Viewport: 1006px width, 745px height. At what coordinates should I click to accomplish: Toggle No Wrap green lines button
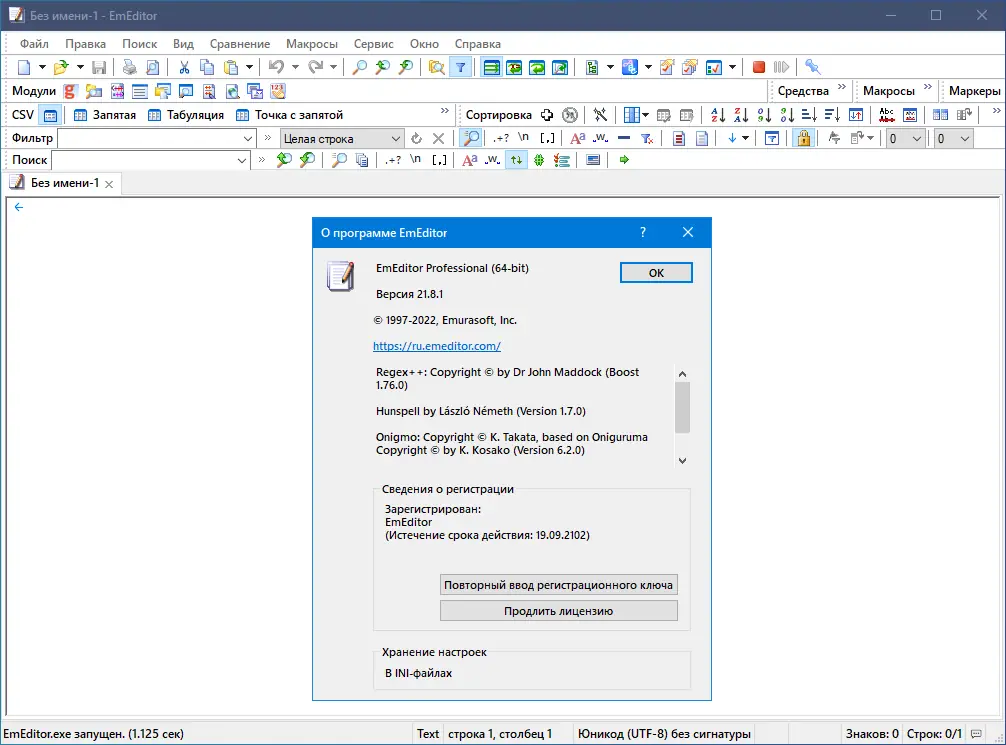pyautogui.click(x=491, y=67)
